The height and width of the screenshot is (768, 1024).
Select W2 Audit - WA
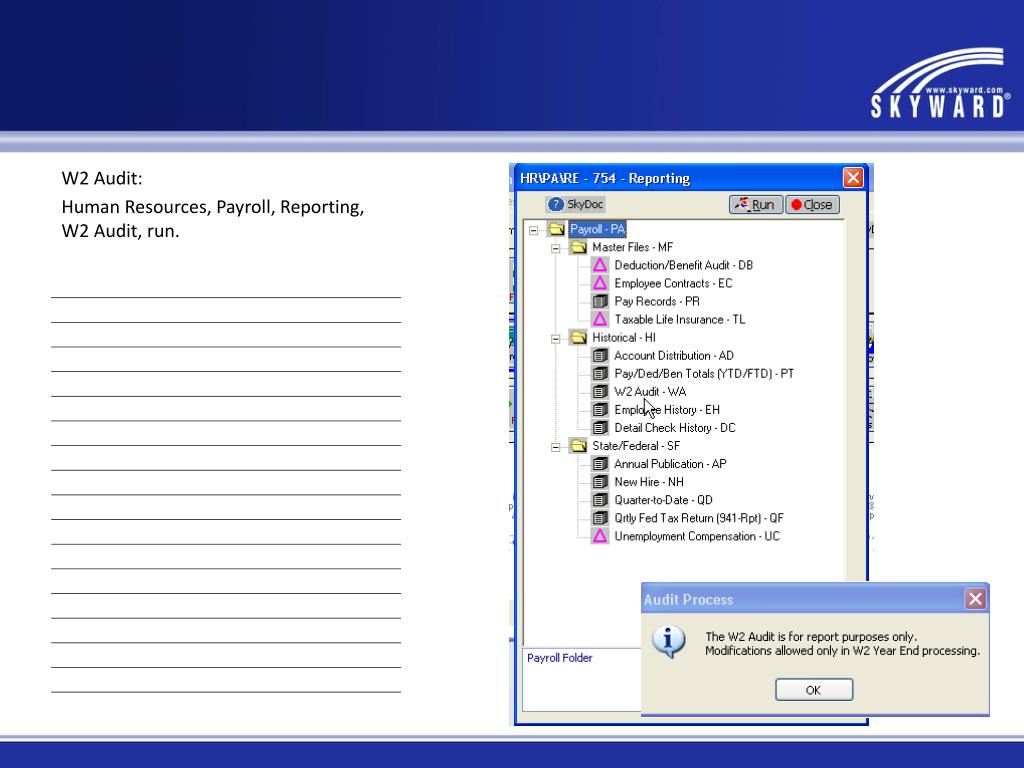pyautogui.click(x=650, y=392)
